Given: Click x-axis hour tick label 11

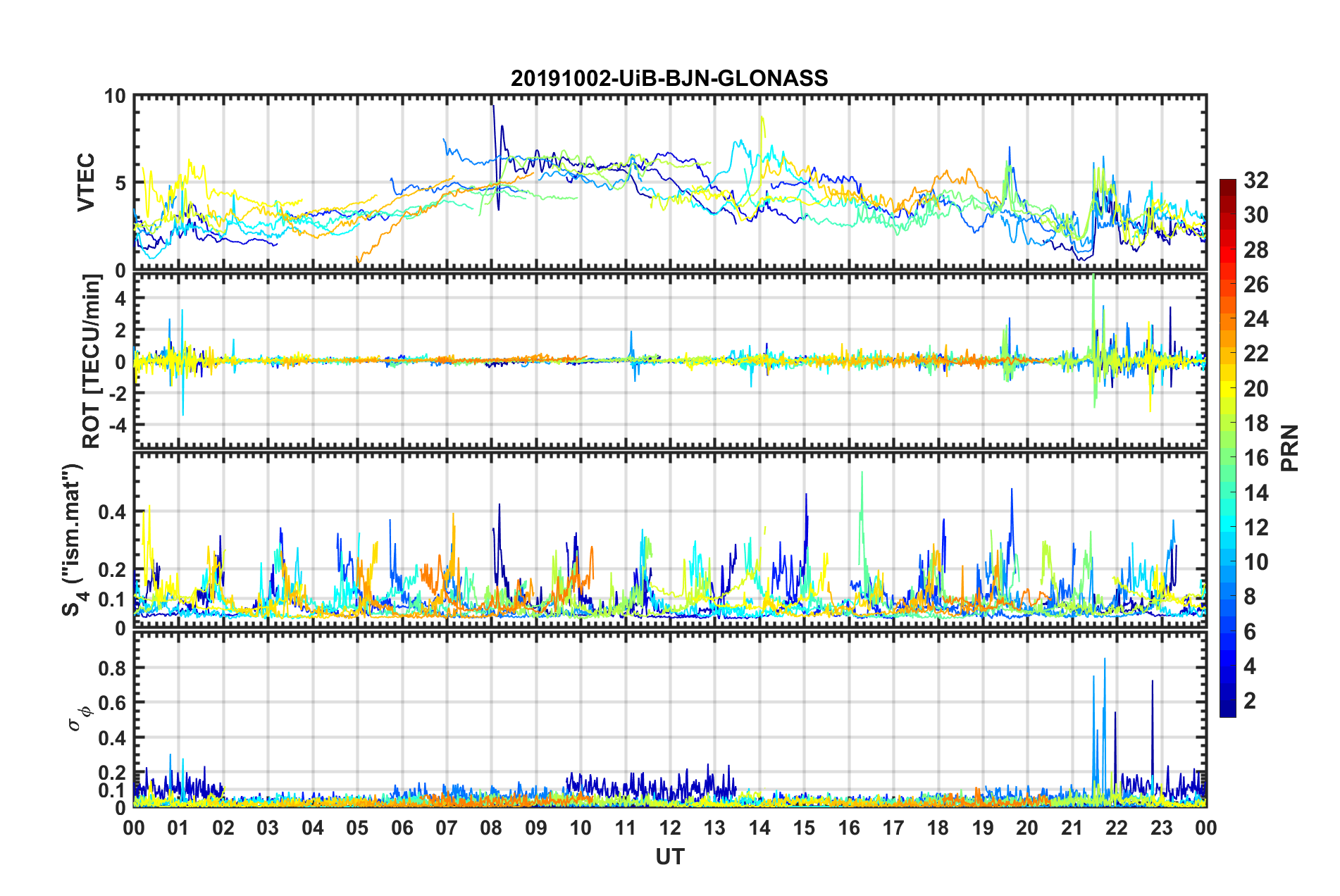Looking at the screenshot, I should coord(626,828).
